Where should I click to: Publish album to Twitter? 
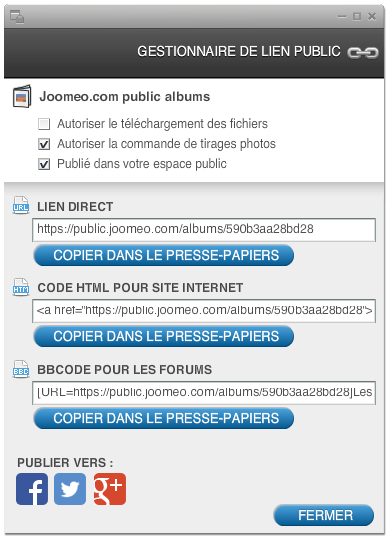(70, 489)
